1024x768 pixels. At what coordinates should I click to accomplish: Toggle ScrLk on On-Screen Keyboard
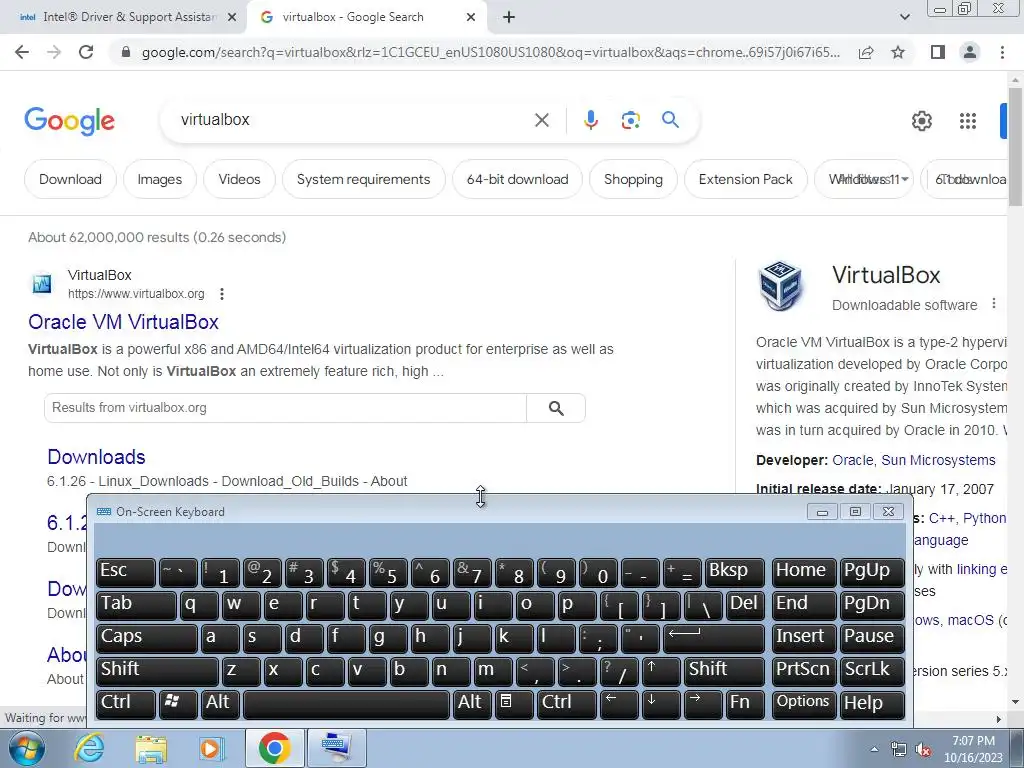click(x=872, y=671)
